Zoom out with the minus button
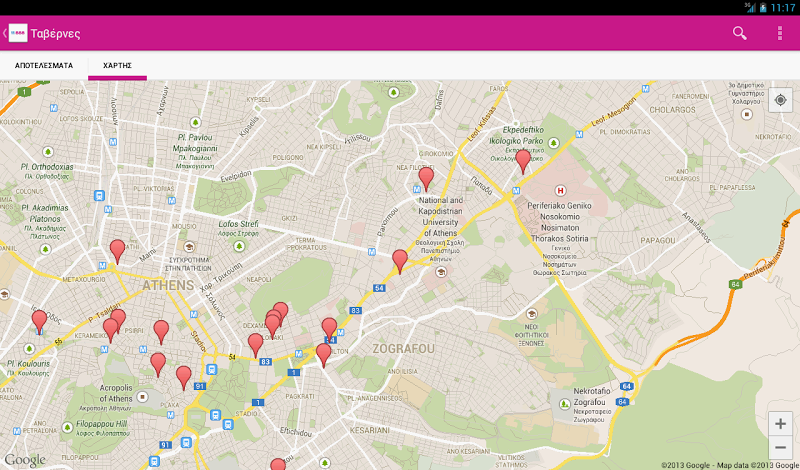This screenshot has width=800, height=470. click(x=780, y=448)
